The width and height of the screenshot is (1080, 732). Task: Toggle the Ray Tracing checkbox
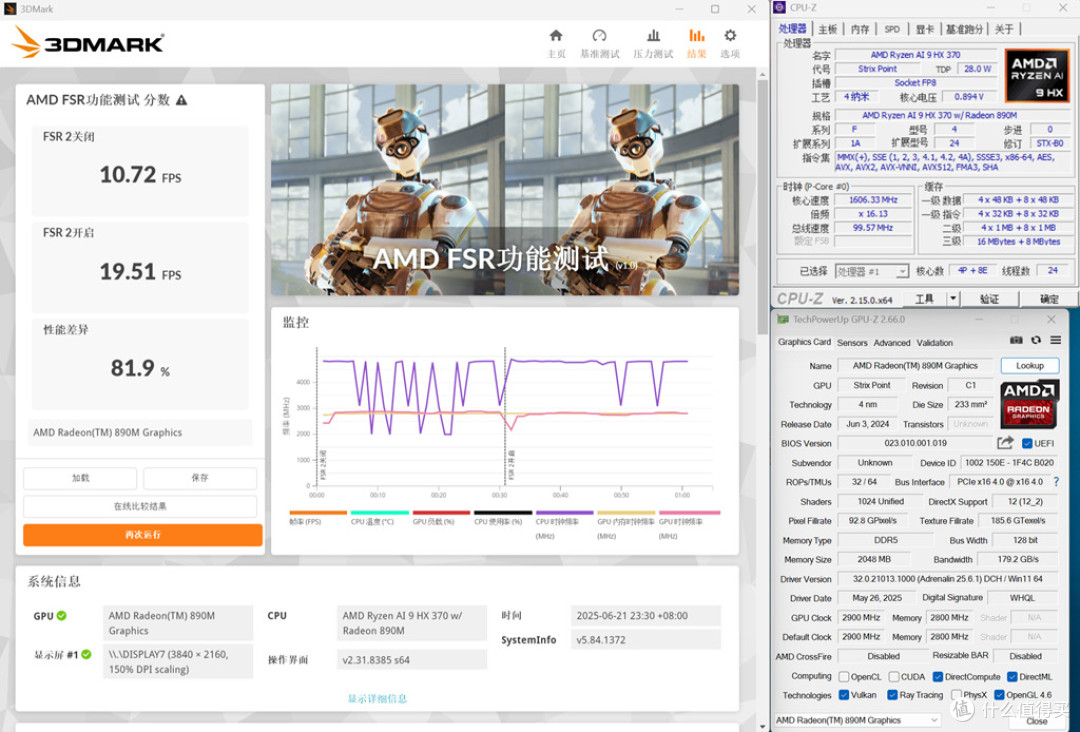[893, 695]
